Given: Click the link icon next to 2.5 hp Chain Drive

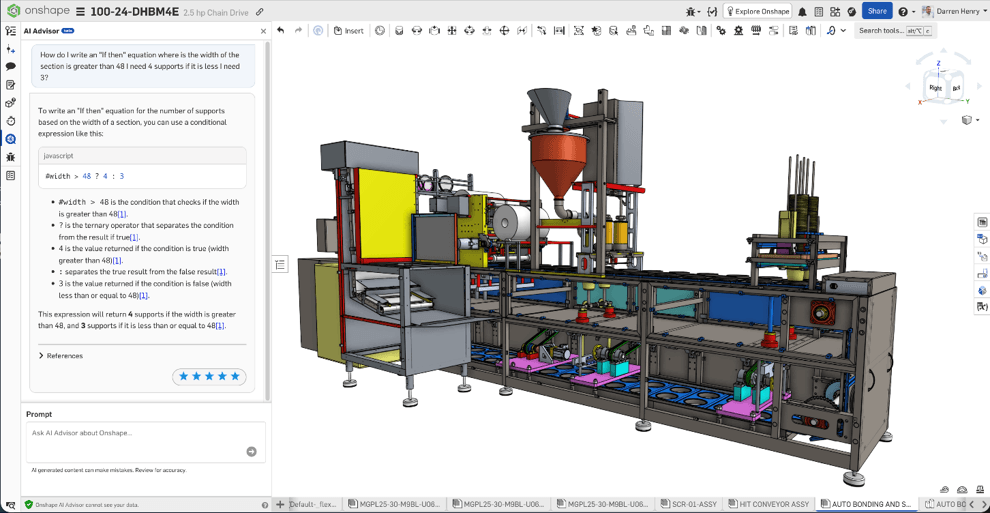Looking at the screenshot, I should coord(259,12).
